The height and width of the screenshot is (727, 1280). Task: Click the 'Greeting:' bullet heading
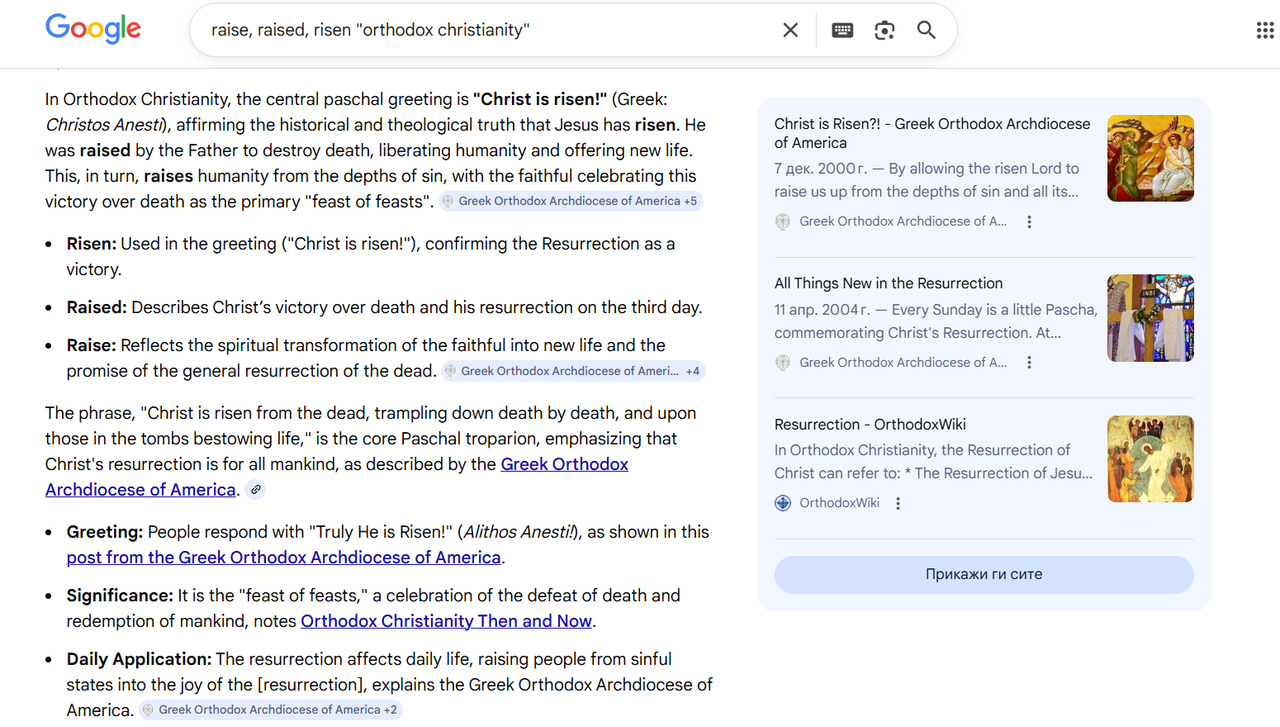coord(105,532)
